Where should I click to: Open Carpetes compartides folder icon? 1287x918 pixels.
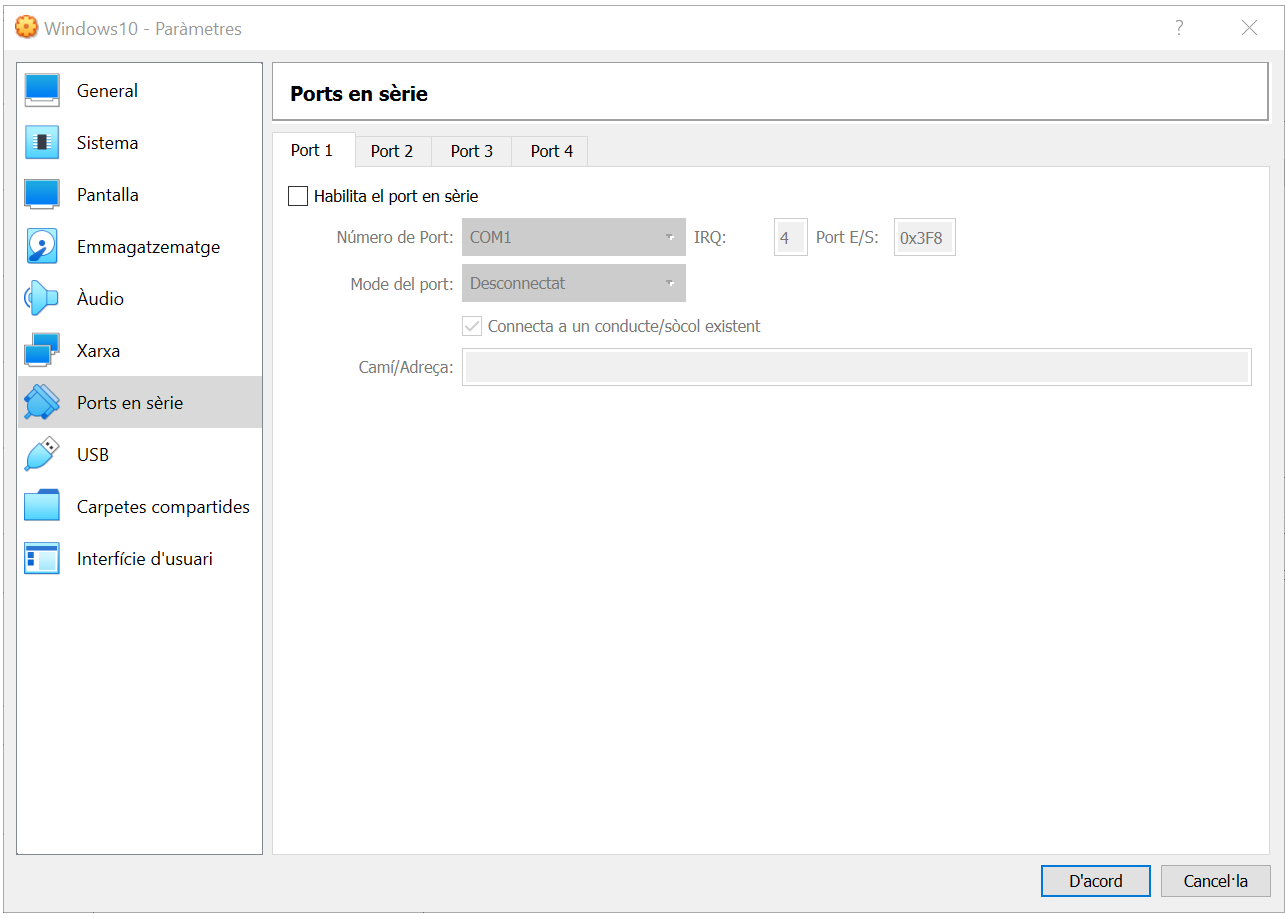click(x=42, y=507)
